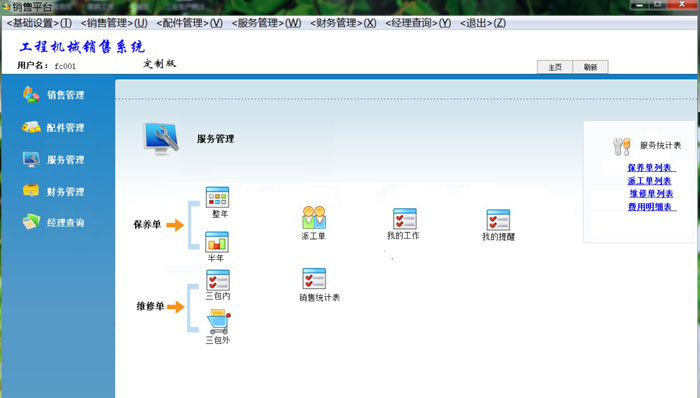Screen dimensions: 700x398
Task: Select 财务管理 label in sidebar
Action: click(x=66, y=192)
